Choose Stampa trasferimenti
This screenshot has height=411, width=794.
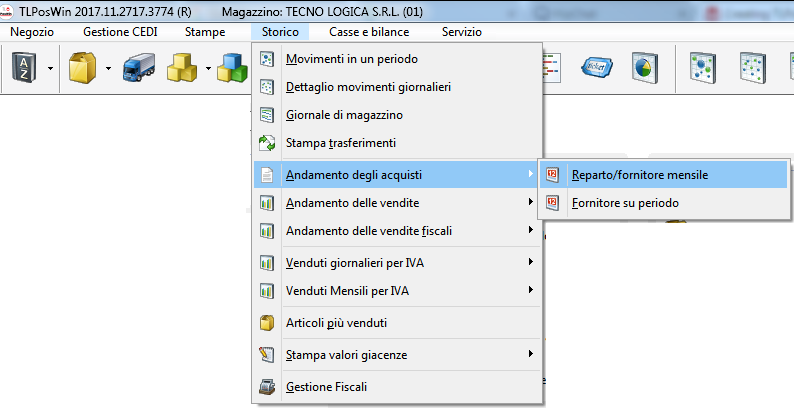click(x=398, y=143)
